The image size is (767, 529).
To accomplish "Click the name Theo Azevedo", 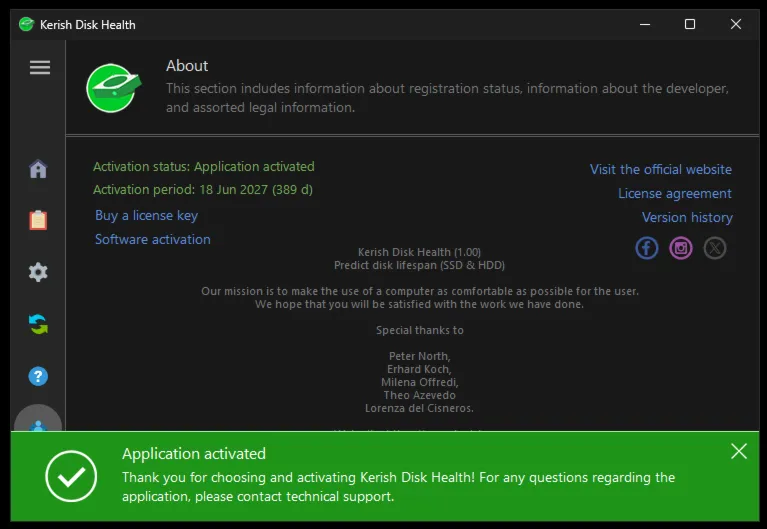I will tap(419, 395).
